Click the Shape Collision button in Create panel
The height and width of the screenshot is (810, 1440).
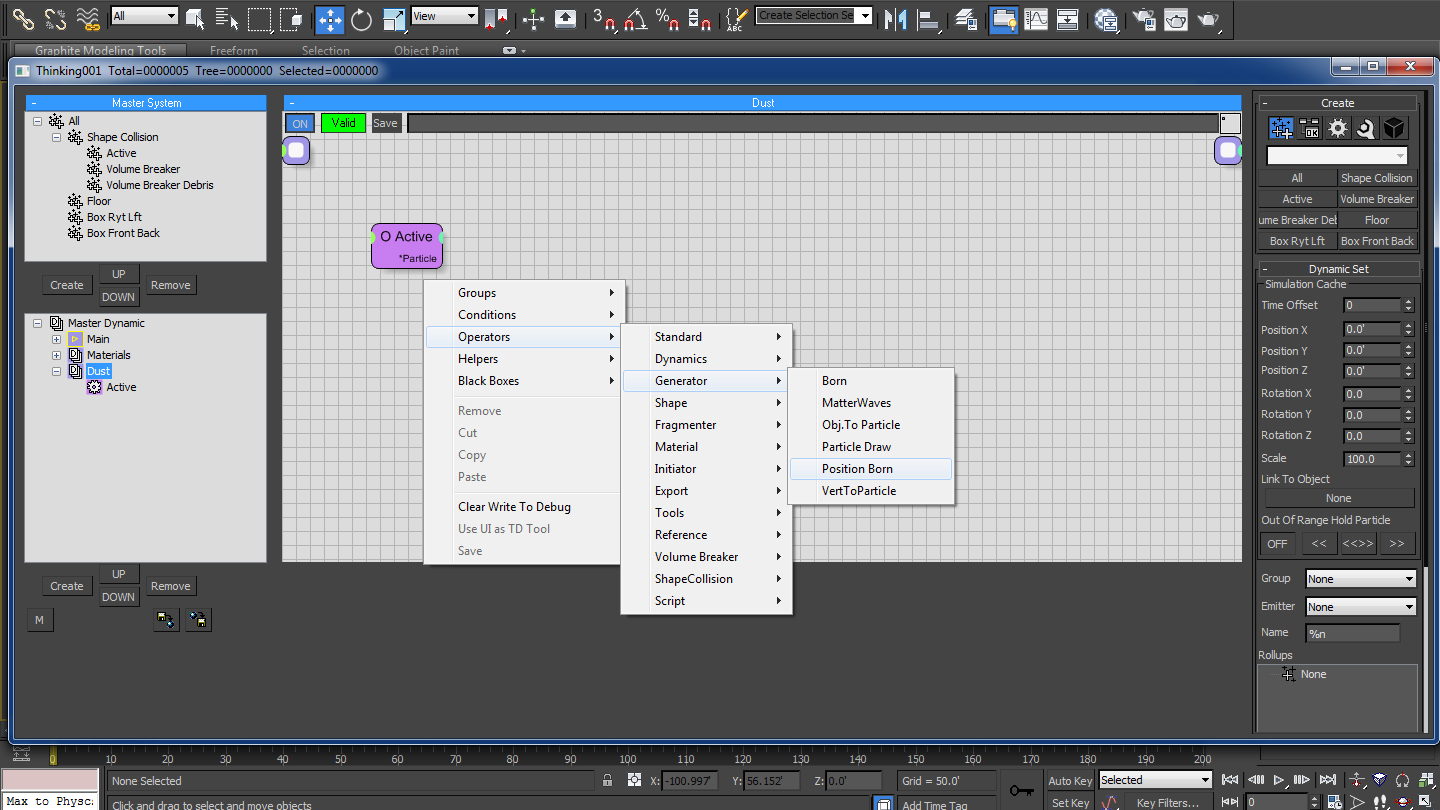[1377, 178]
